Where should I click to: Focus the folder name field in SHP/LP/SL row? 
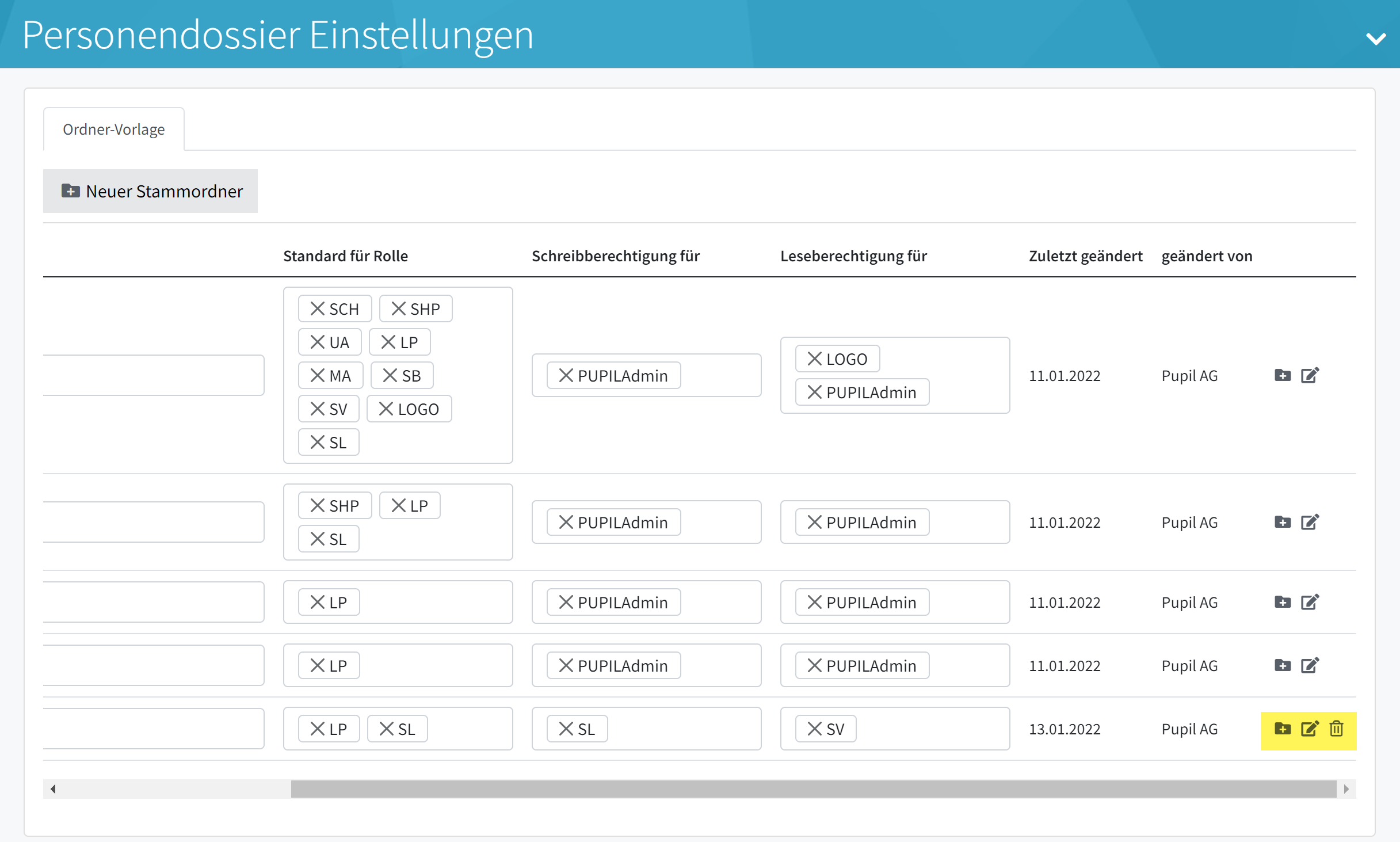tap(153, 522)
